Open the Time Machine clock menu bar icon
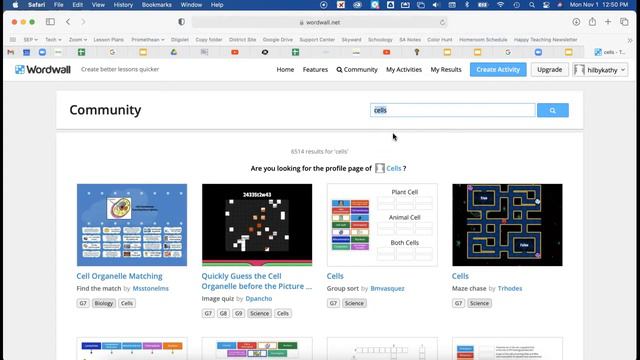 516,5
